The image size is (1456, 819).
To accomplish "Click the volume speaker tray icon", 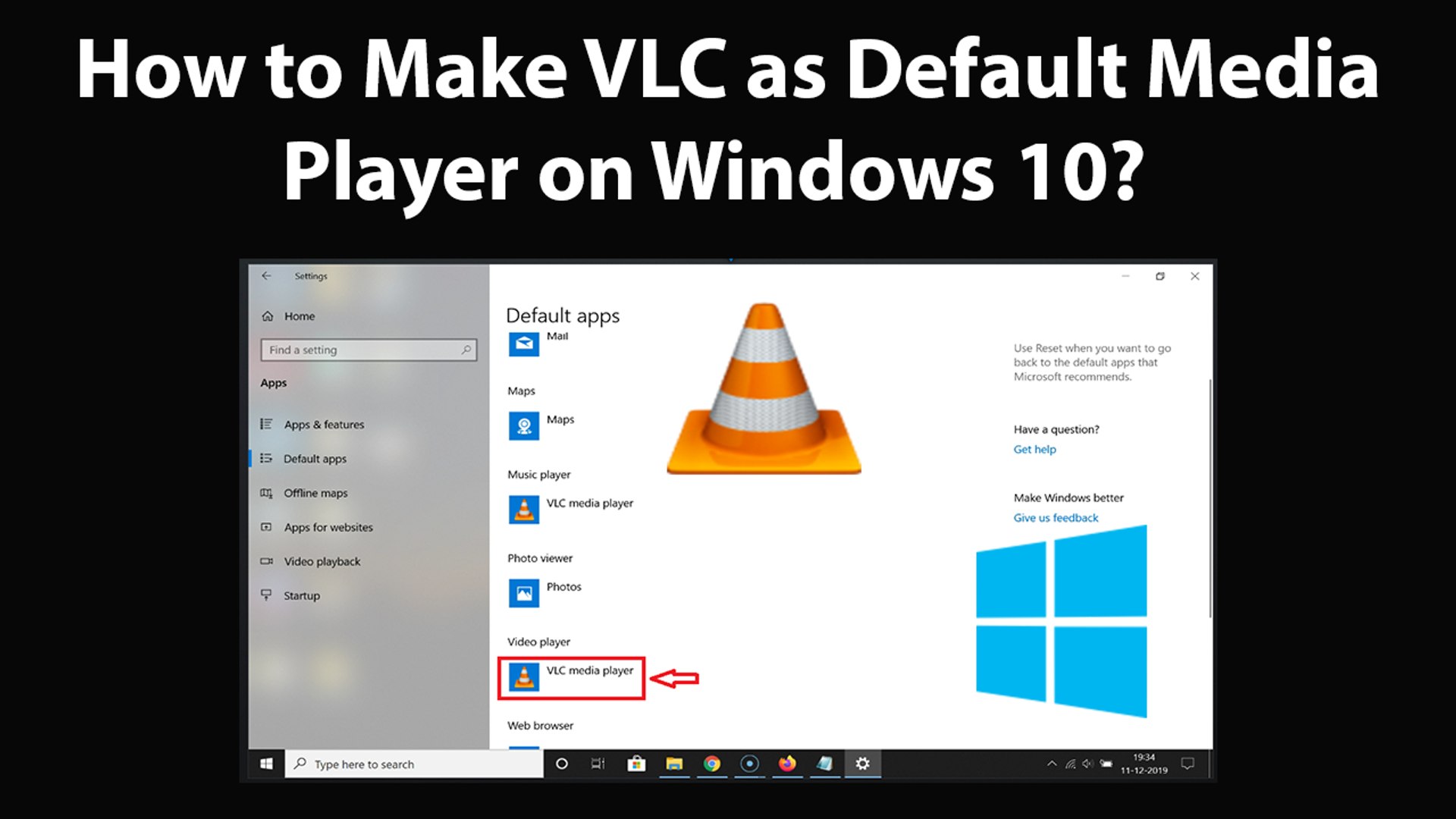I will pyautogui.click(x=1088, y=764).
